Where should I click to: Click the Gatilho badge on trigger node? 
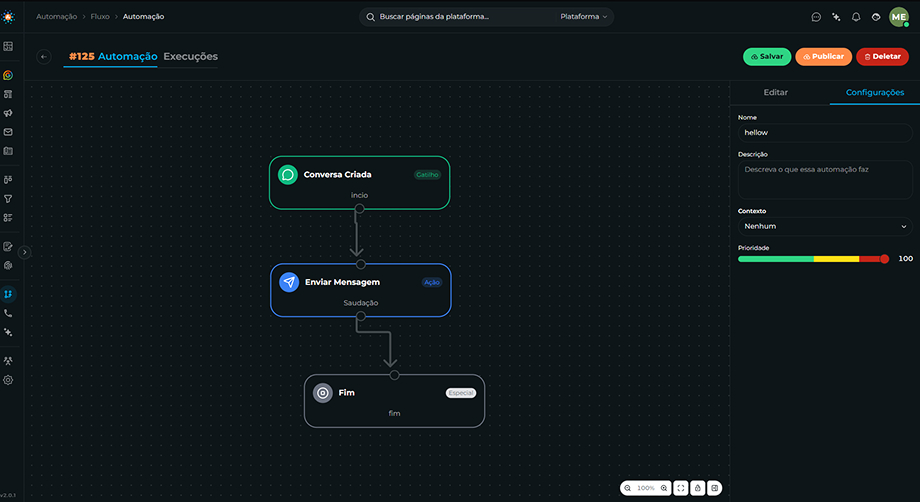[427, 175]
